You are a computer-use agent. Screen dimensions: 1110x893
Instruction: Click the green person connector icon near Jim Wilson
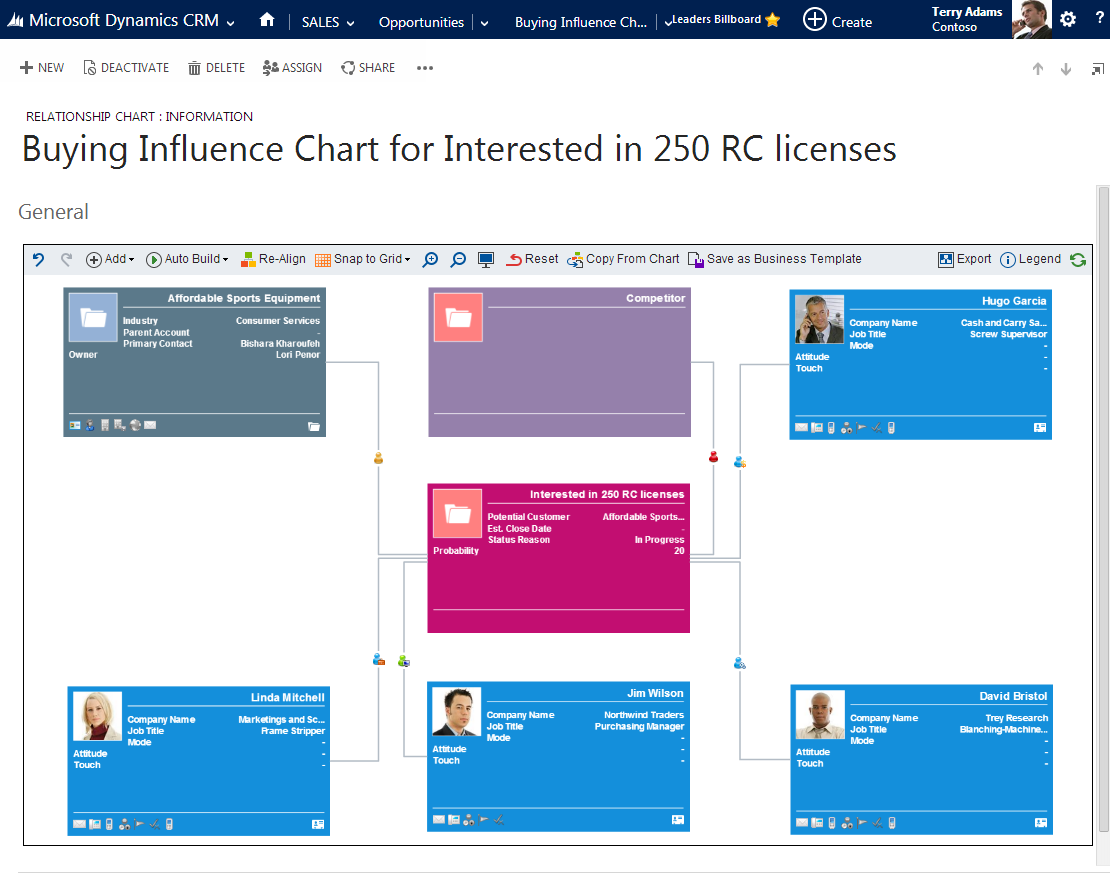pos(404,661)
